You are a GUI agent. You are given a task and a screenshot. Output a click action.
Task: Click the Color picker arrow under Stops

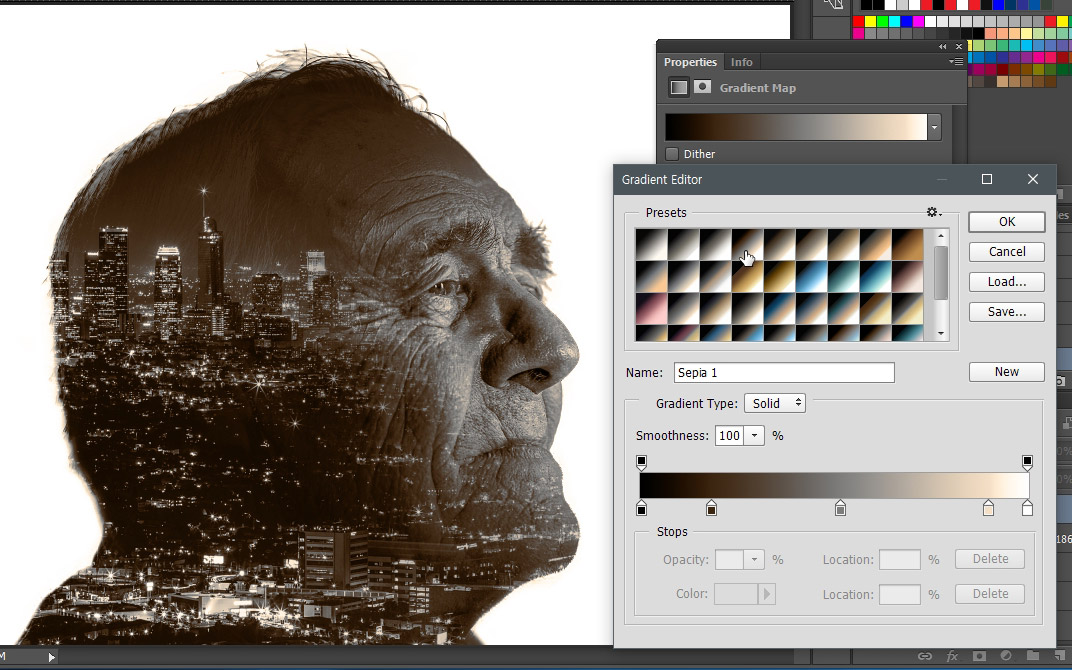point(766,594)
